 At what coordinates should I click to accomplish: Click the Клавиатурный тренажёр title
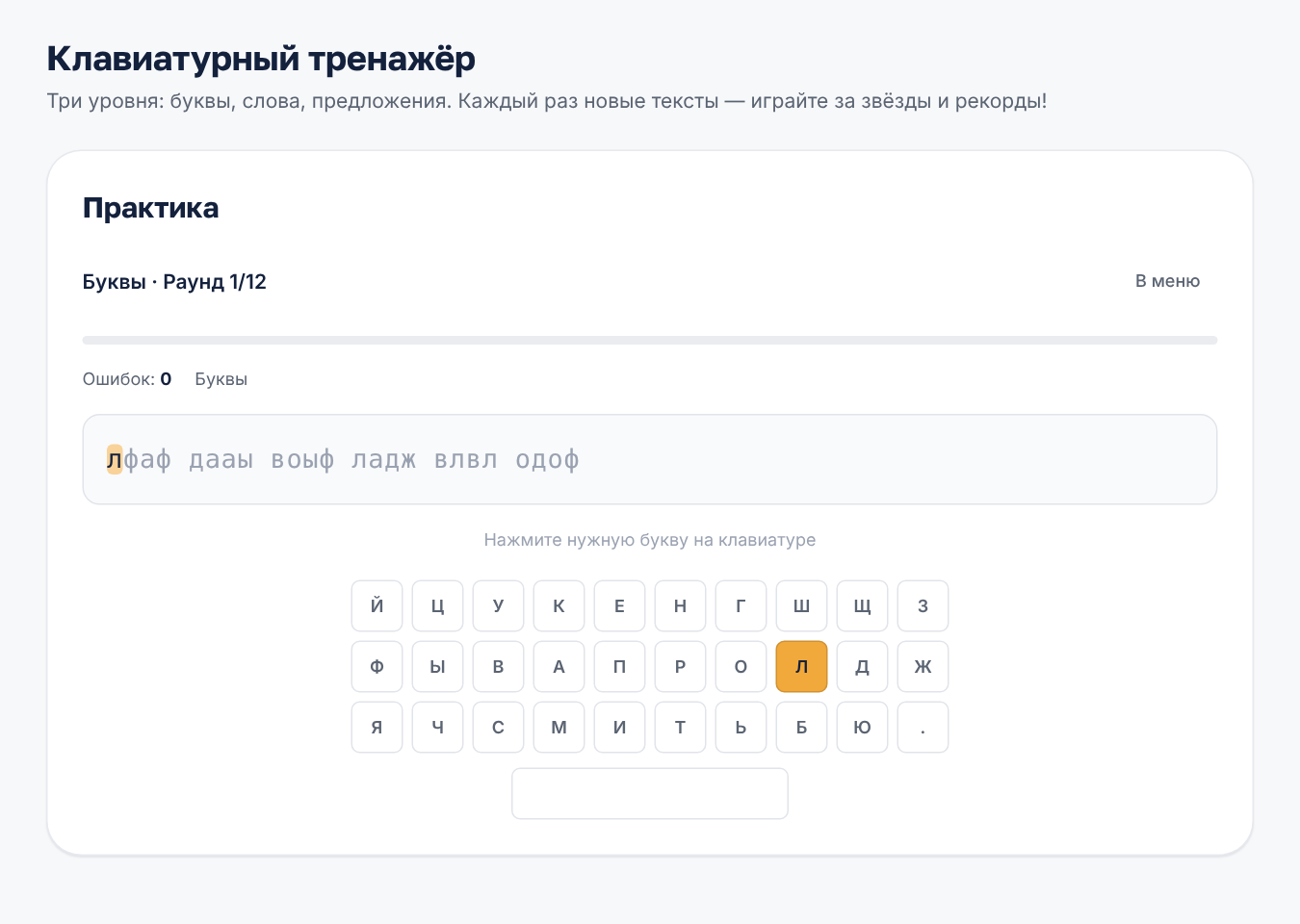pos(261,59)
